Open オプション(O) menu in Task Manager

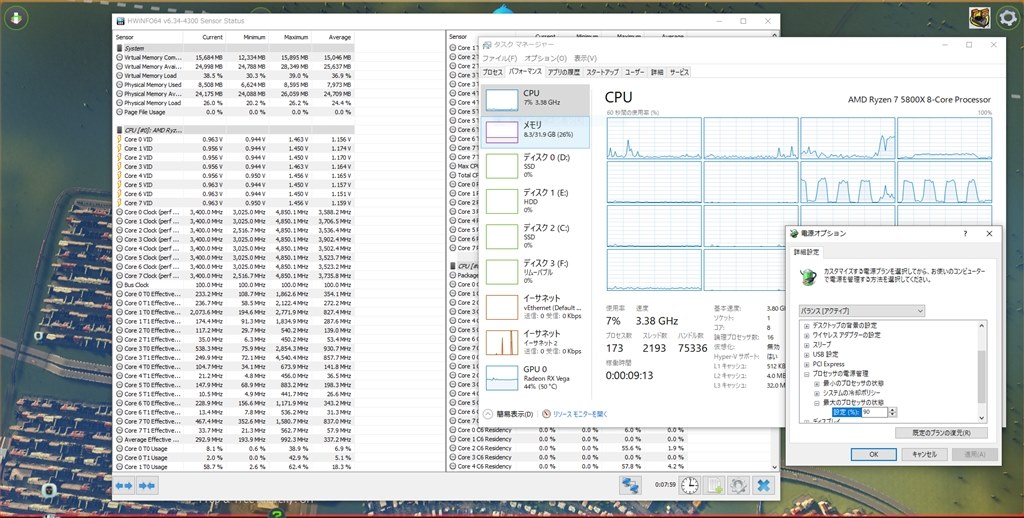[546, 58]
